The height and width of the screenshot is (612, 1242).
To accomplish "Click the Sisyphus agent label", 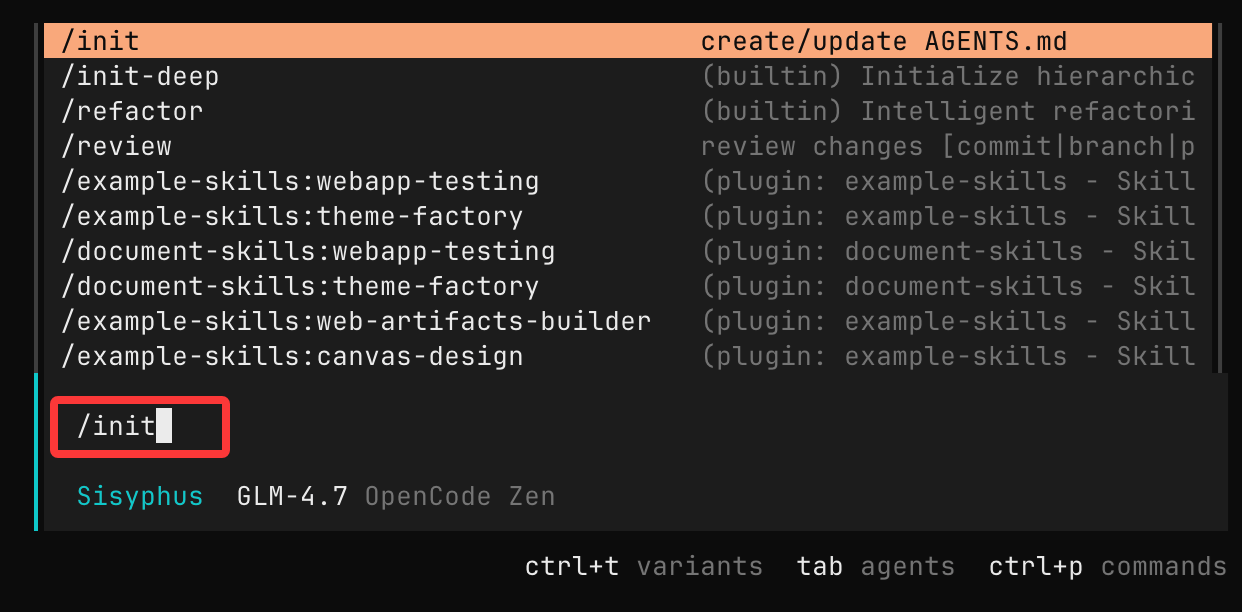I will (x=140, y=496).
